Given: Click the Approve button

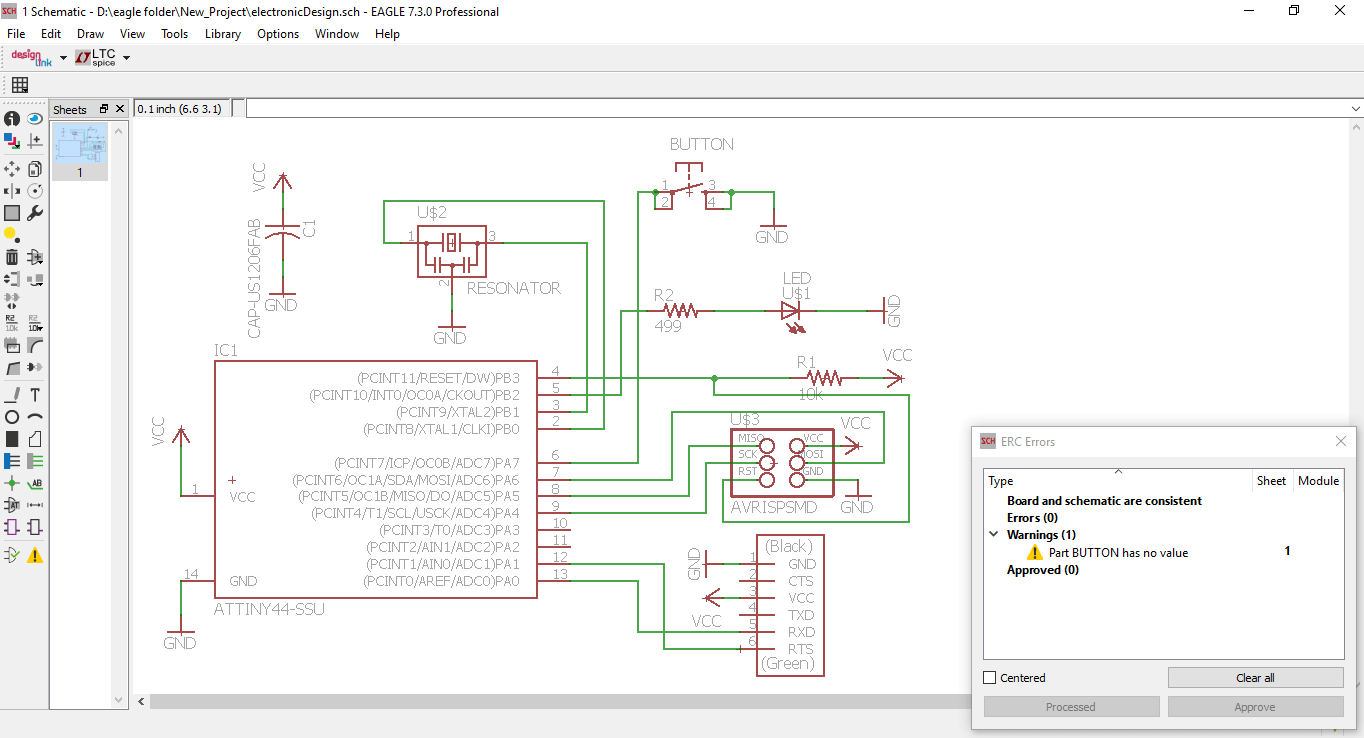Looking at the screenshot, I should click(x=1255, y=707).
